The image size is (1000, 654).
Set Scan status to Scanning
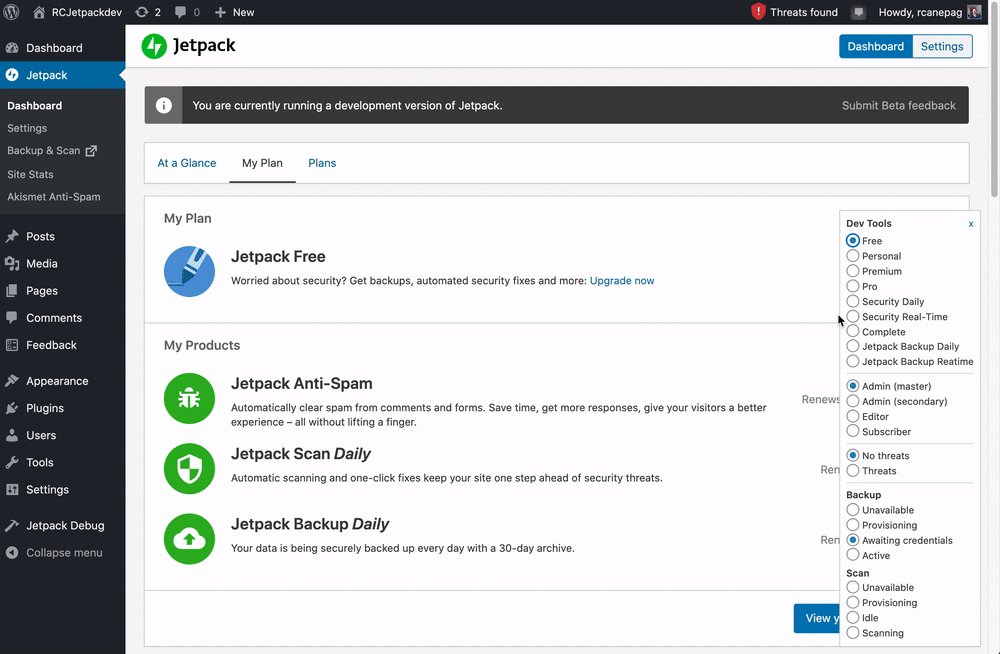click(x=853, y=633)
